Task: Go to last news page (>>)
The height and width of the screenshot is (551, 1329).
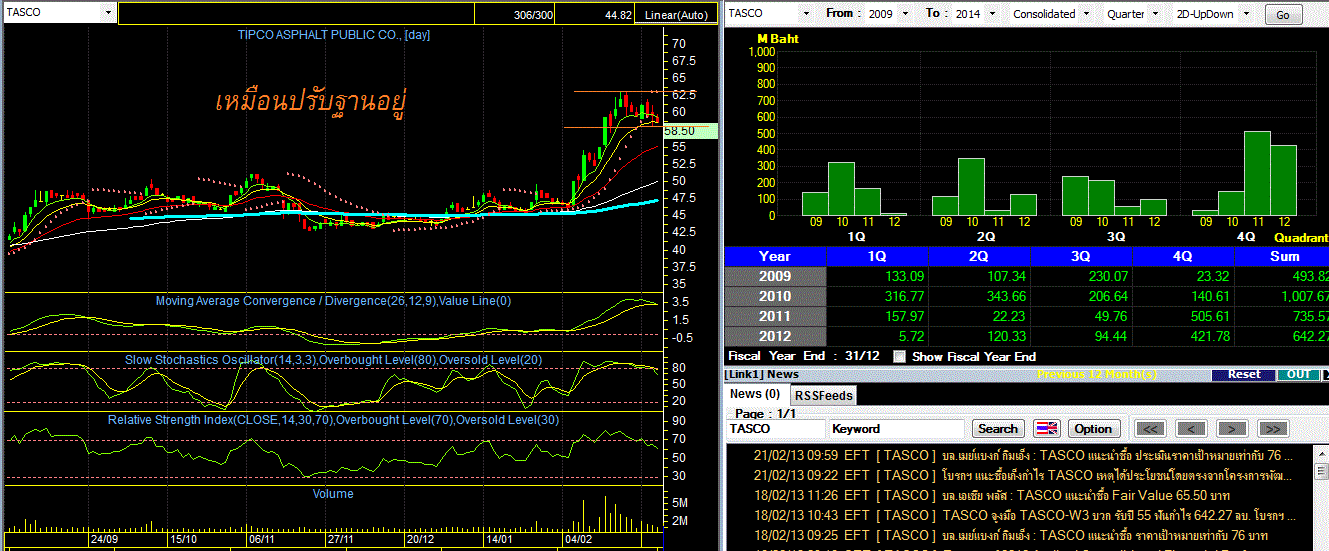Action: click(x=1272, y=428)
